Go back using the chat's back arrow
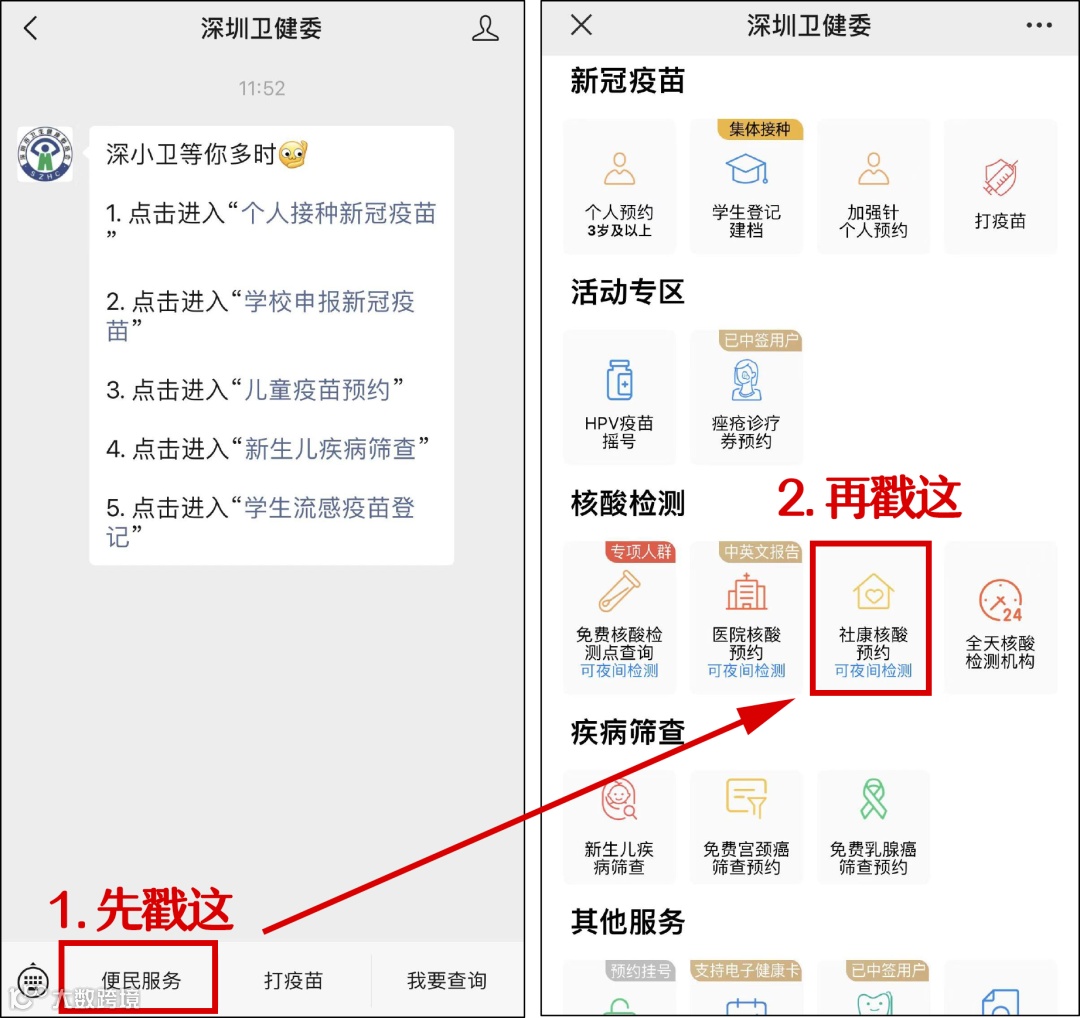Image resolution: width=1080 pixels, height=1018 pixels. [x=30, y=28]
